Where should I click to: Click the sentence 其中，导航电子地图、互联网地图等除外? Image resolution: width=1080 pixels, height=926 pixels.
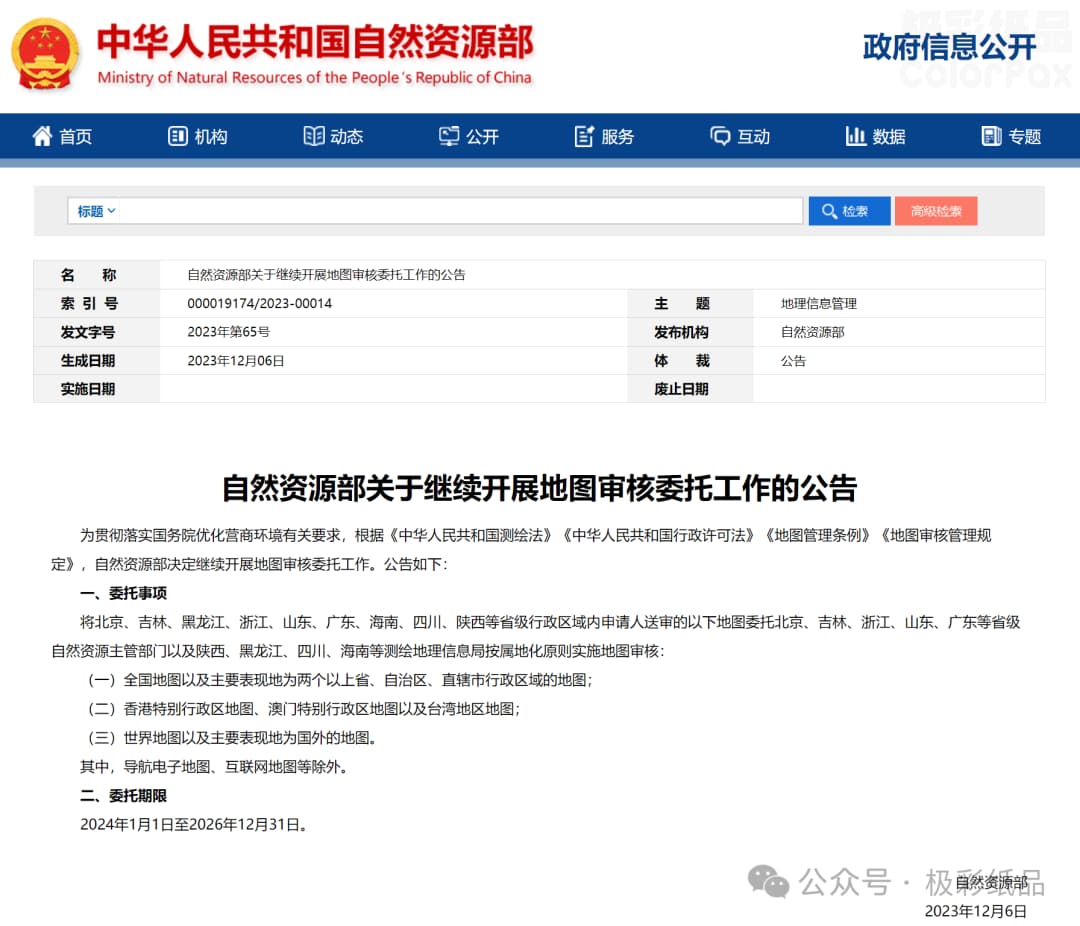coord(214,767)
